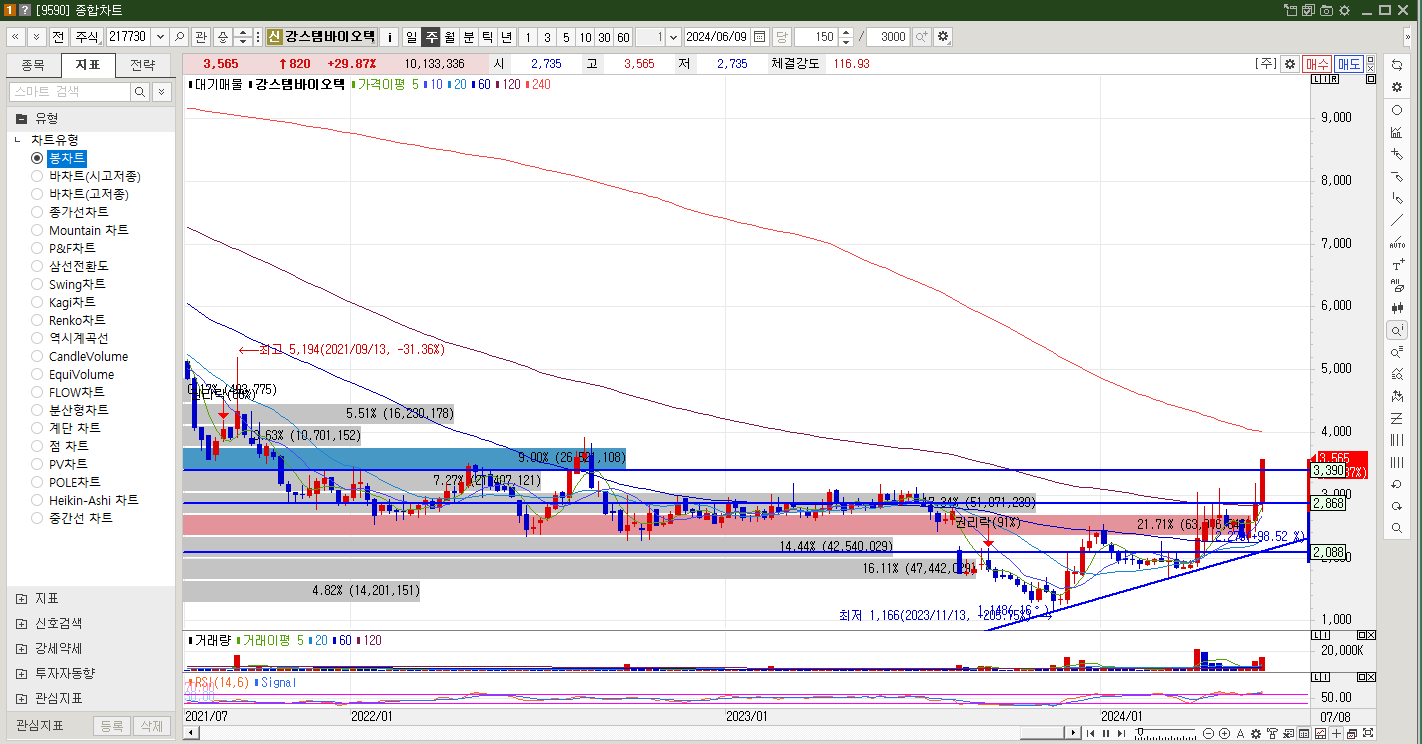The height and width of the screenshot is (744, 1422).
Task: Click the bottom toolbar gear settings icon
Action: 1256,733
